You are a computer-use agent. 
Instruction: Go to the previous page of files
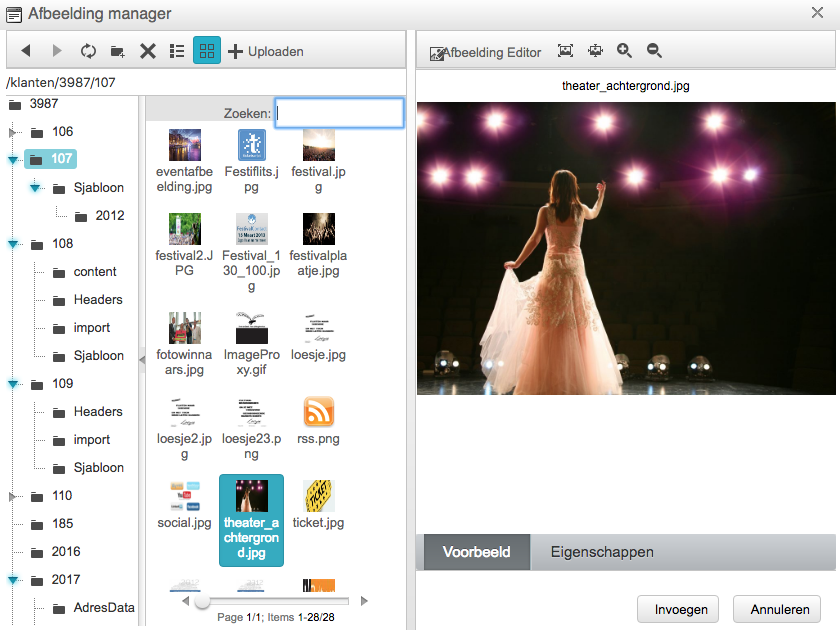click(x=186, y=601)
